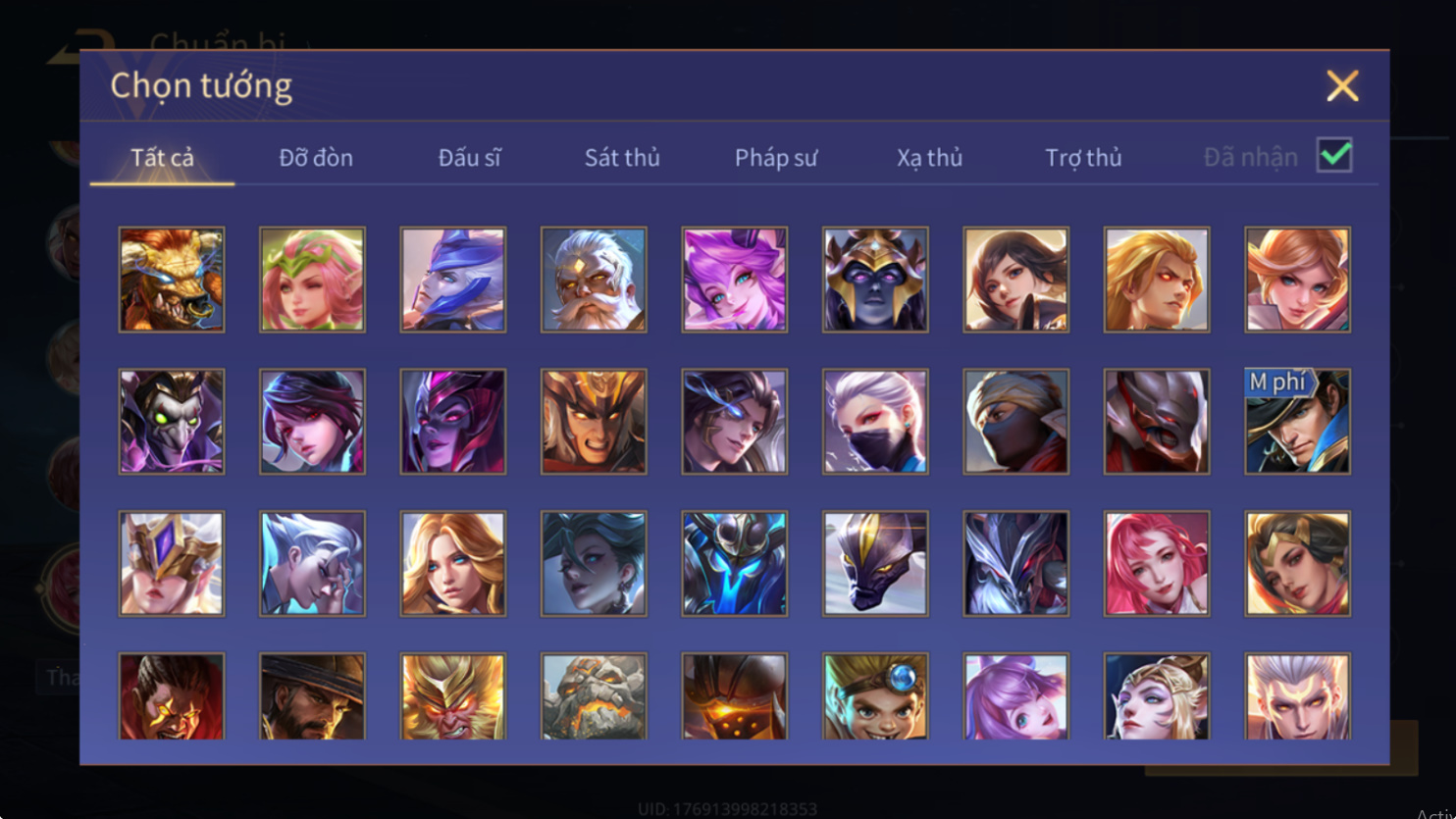This screenshot has width=1456, height=819.
Task: Select the horned golden bull hero portrait
Action: pyautogui.click(x=172, y=280)
